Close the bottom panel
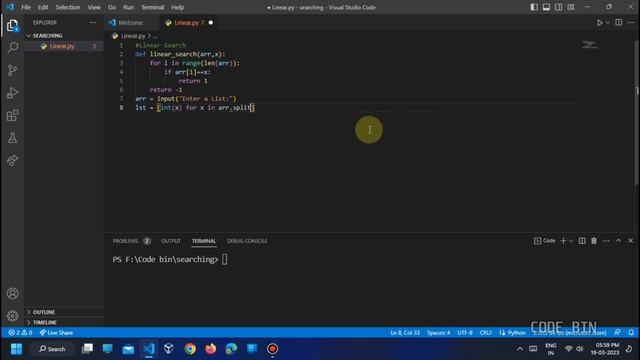Viewport: 640px width, 360px height. [x=631, y=241]
